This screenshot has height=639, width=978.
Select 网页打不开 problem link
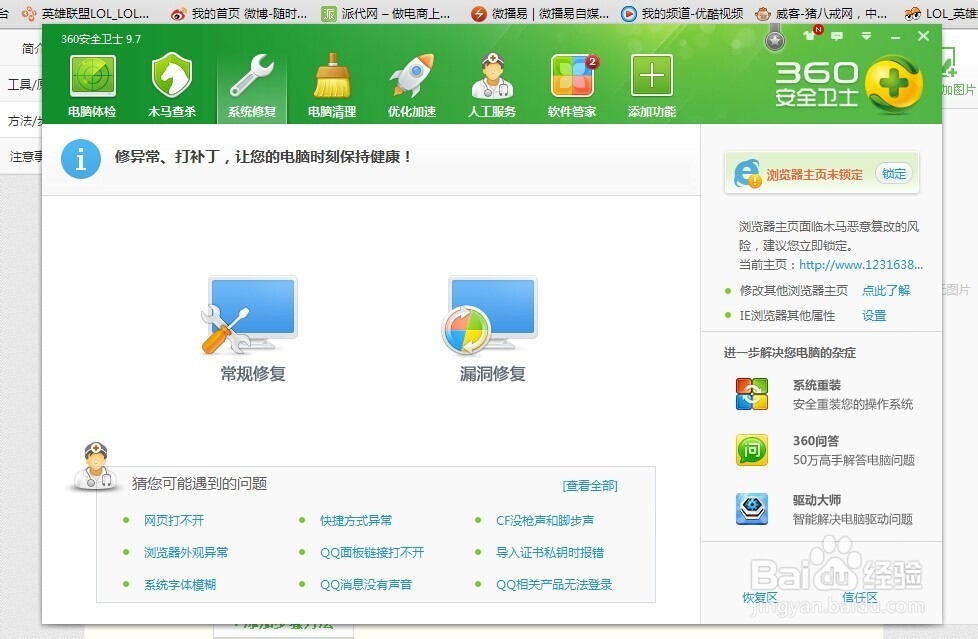coord(174,520)
